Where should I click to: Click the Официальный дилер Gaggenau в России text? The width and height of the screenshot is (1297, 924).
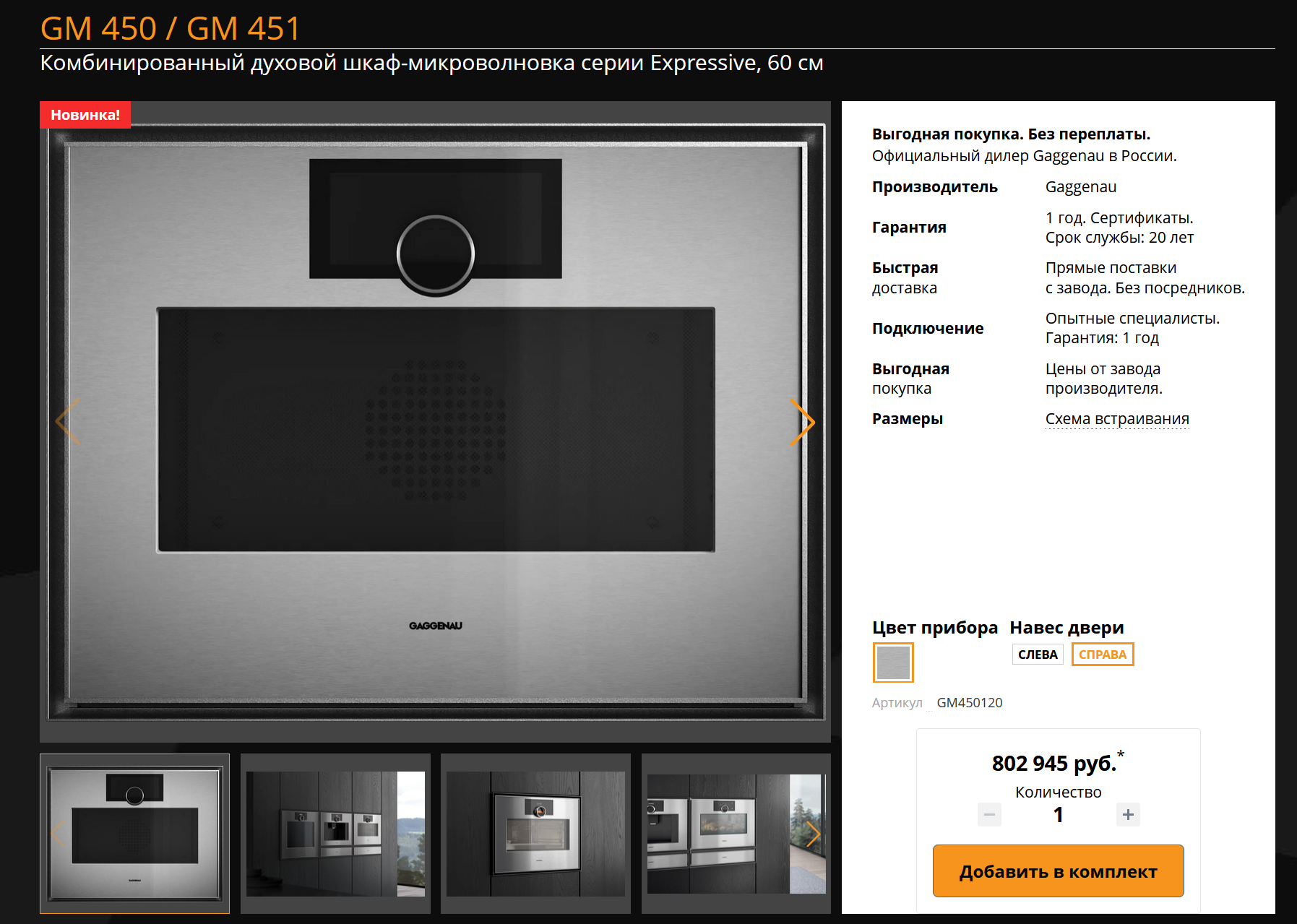click(1025, 156)
